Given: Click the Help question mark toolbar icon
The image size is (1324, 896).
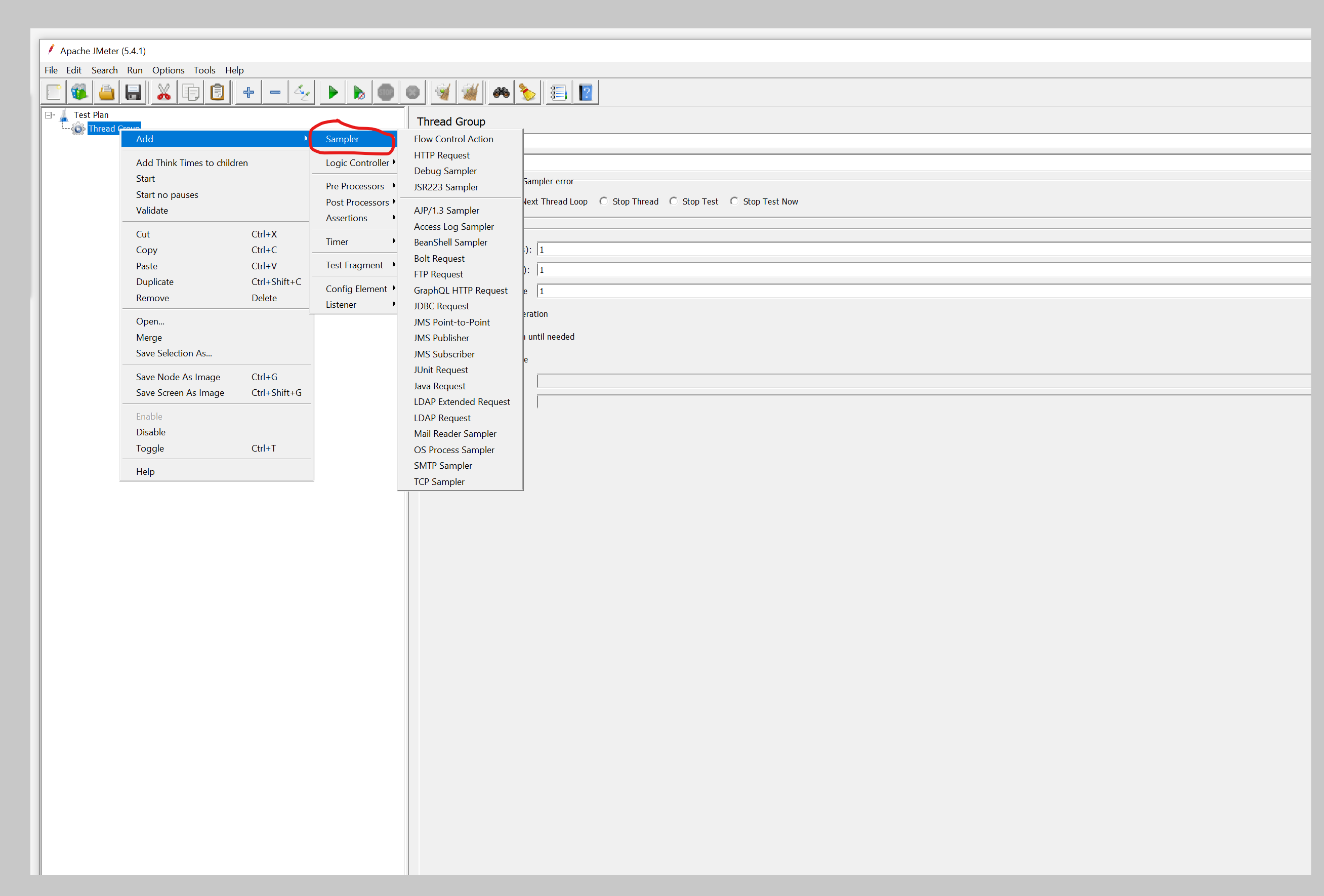Looking at the screenshot, I should pos(586,92).
